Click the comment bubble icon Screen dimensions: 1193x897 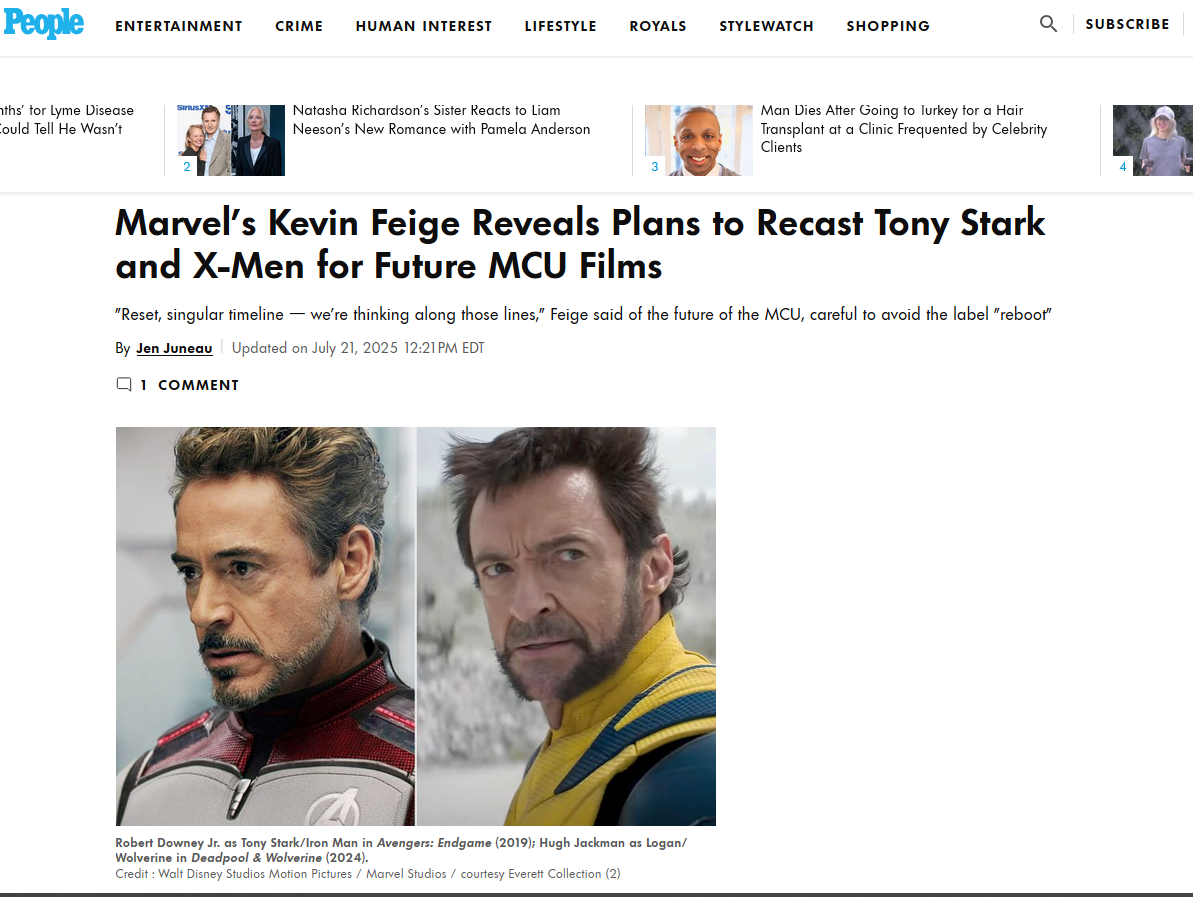tap(124, 384)
